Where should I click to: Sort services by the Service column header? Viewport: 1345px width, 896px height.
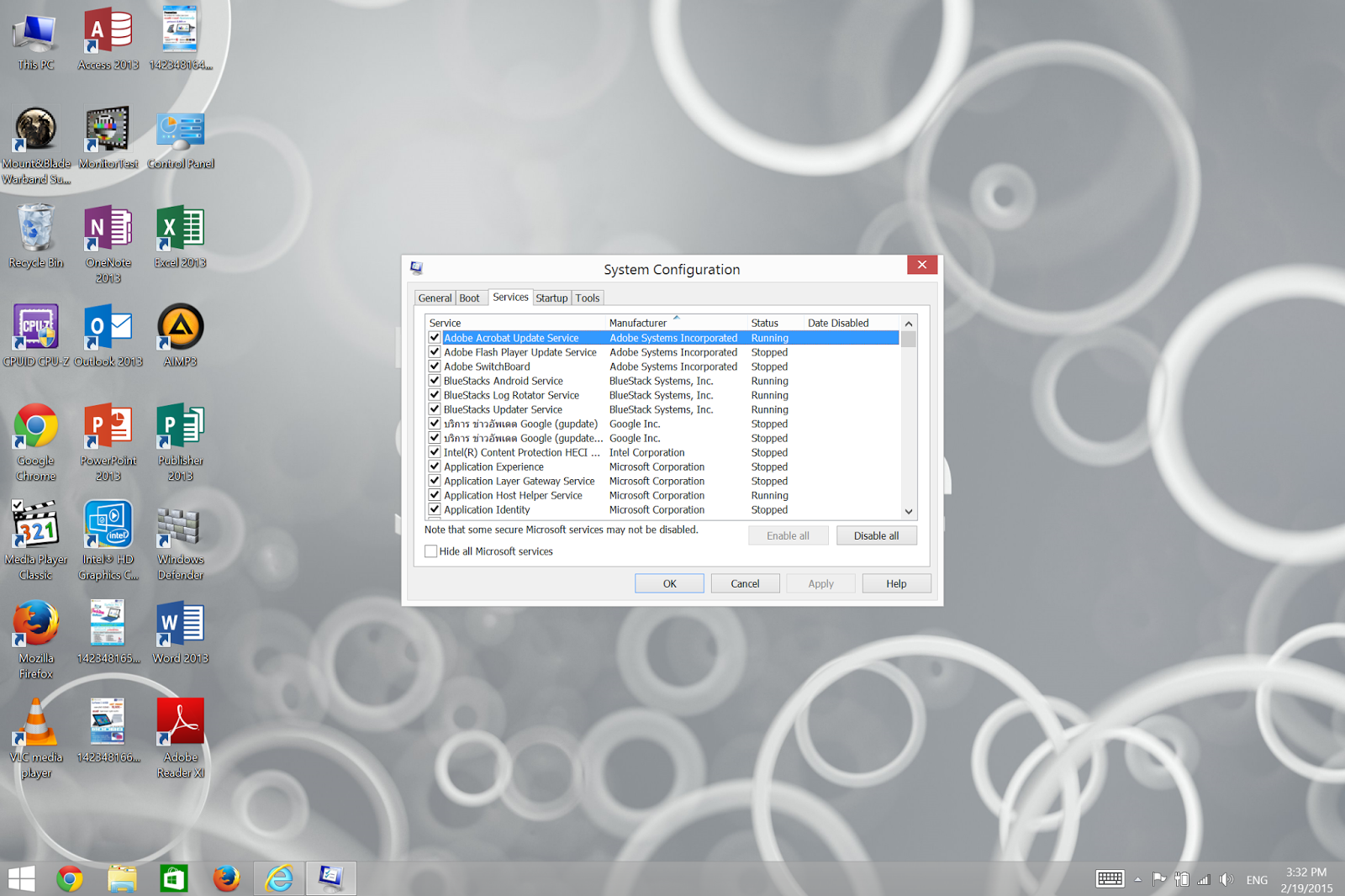(x=515, y=323)
